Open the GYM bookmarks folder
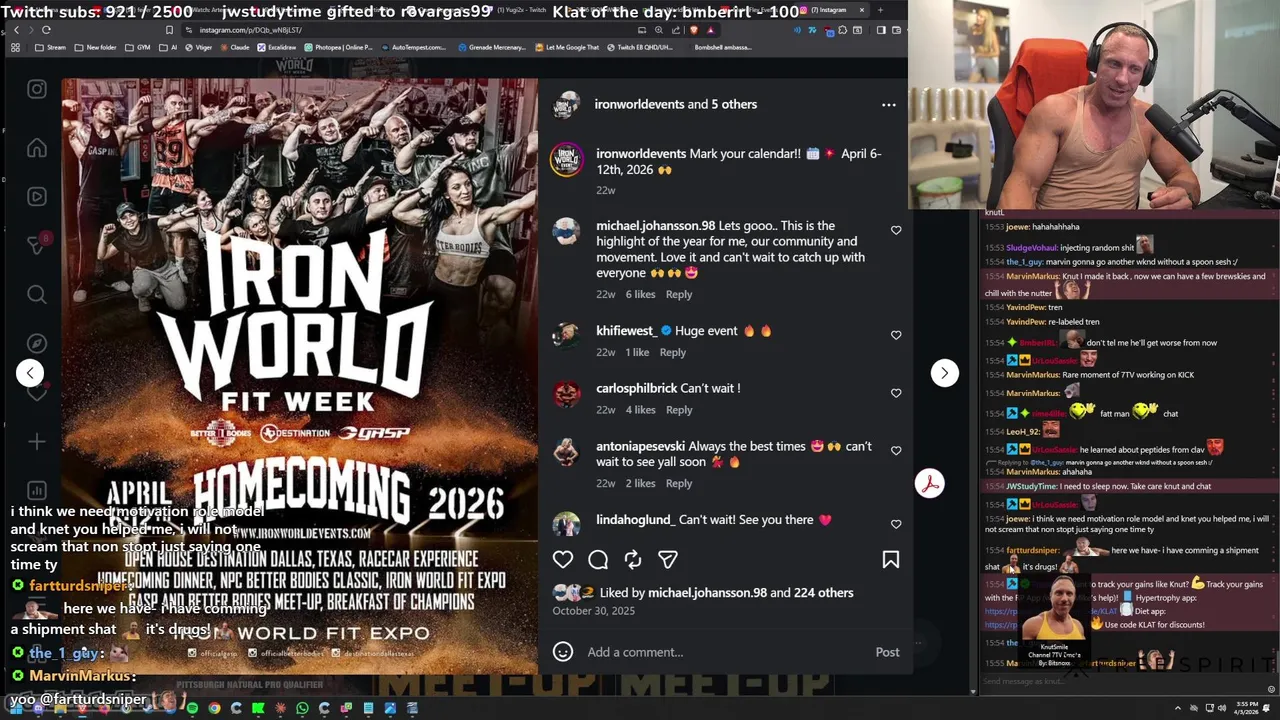The width and height of the screenshot is (1280, 720). (136, 47)
